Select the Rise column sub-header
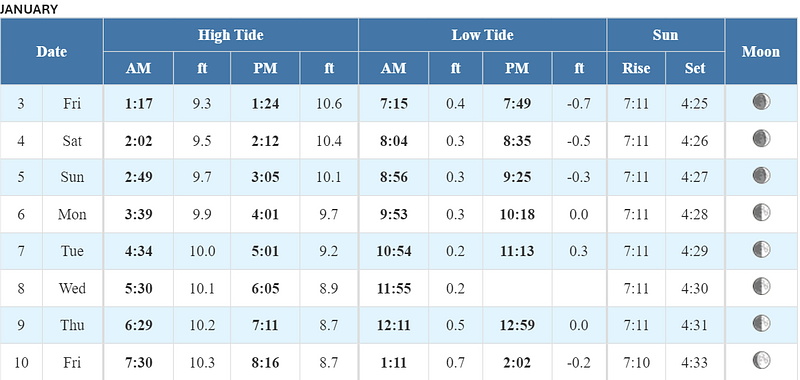Image resolution: width=800 pixels, height=380 pixels. pyautogui.click(x=636, y=68)
